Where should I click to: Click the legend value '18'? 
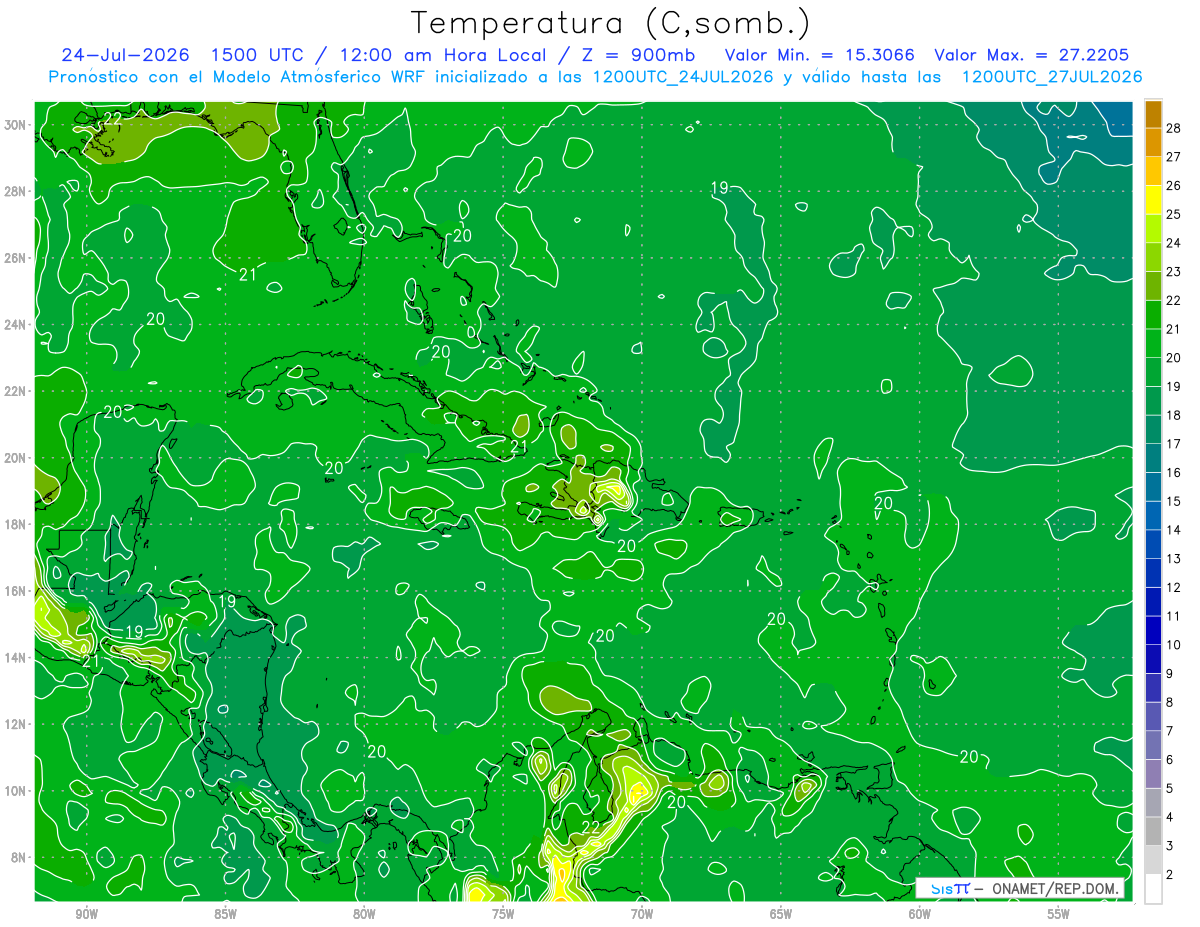tap(1174, 415)
